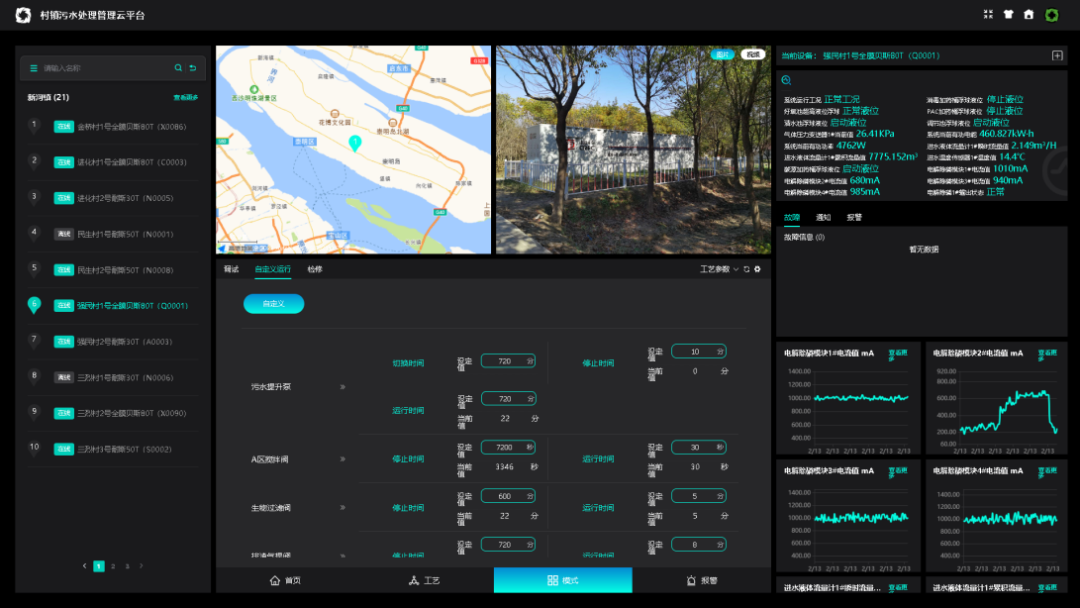The height and width of the screenshot is (608, 1080).
Task: Expand the A区搅拌阀 row chevron
Action: [342, 459]
